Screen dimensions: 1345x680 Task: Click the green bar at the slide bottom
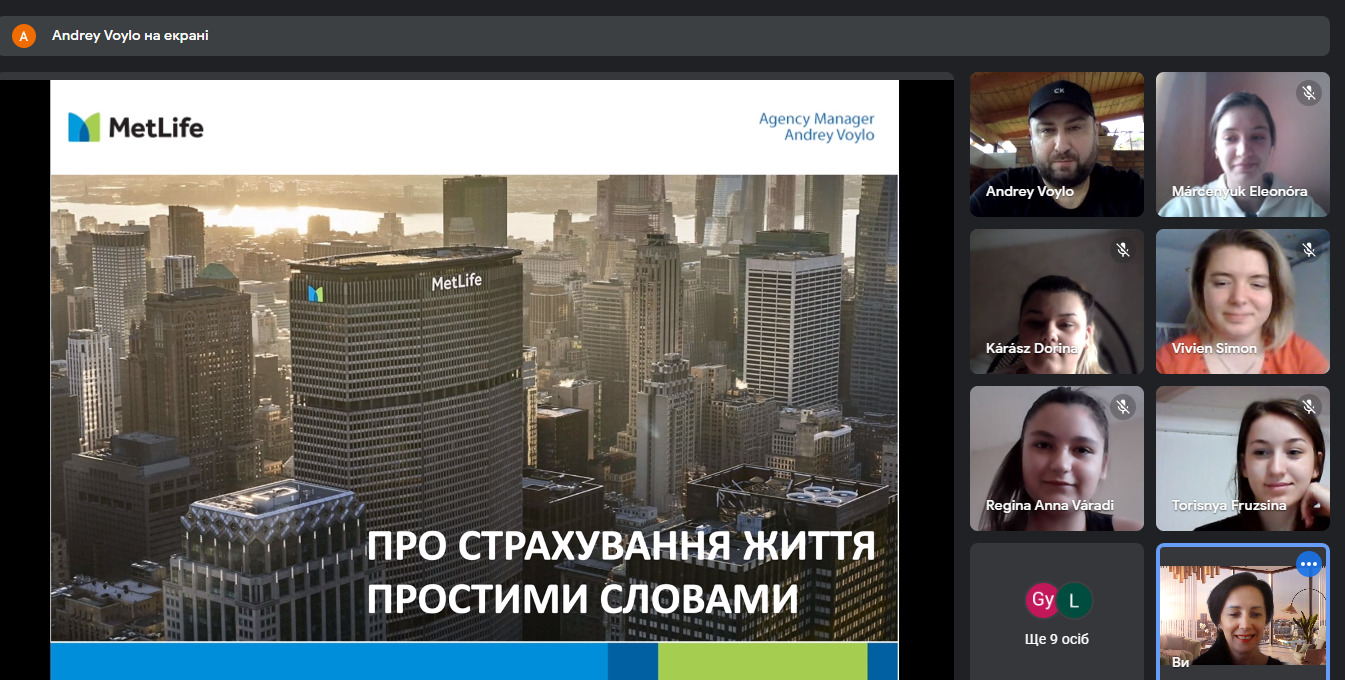pyautogui.click(x=761, y=661)
